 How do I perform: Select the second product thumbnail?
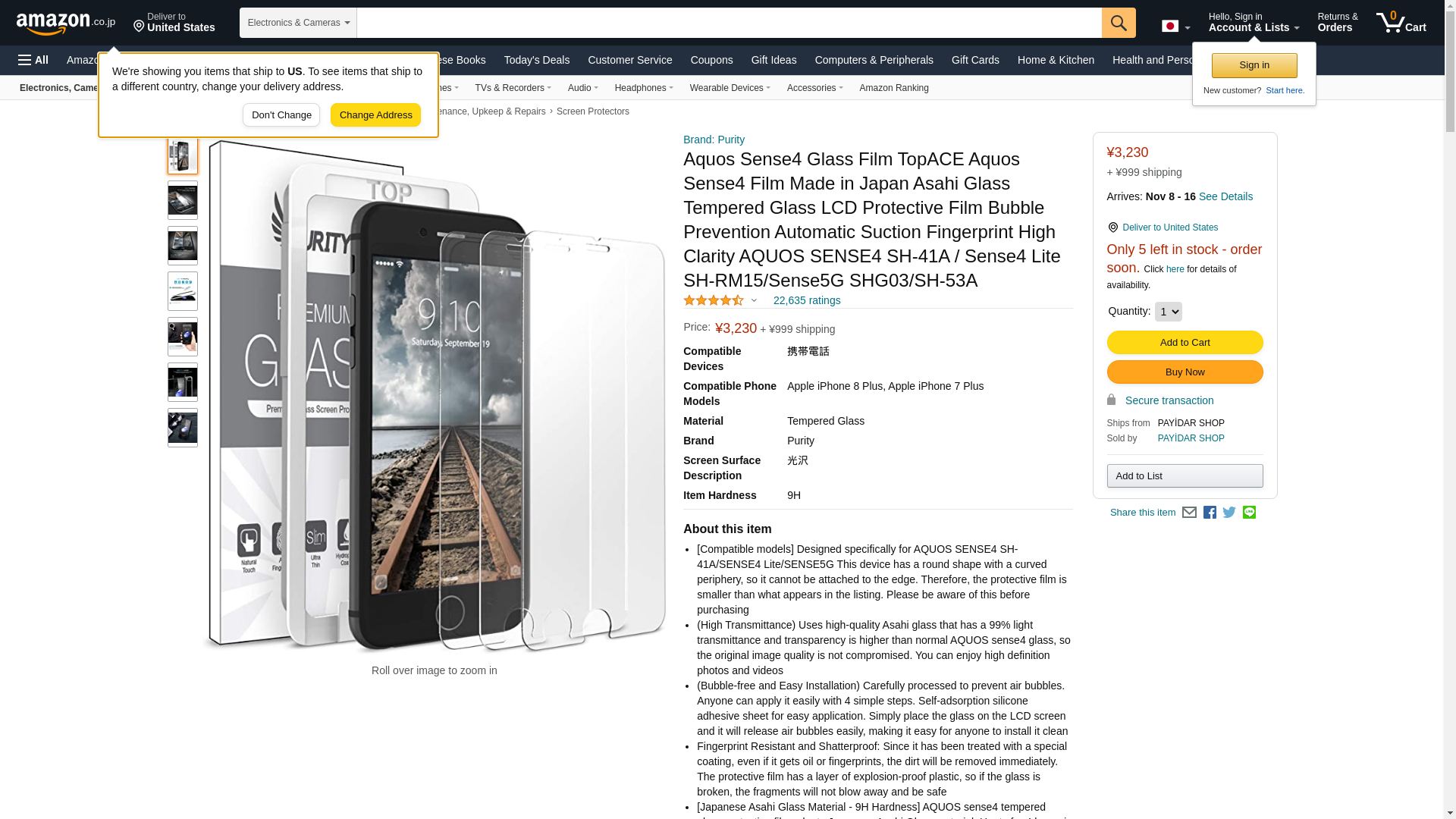183,200
